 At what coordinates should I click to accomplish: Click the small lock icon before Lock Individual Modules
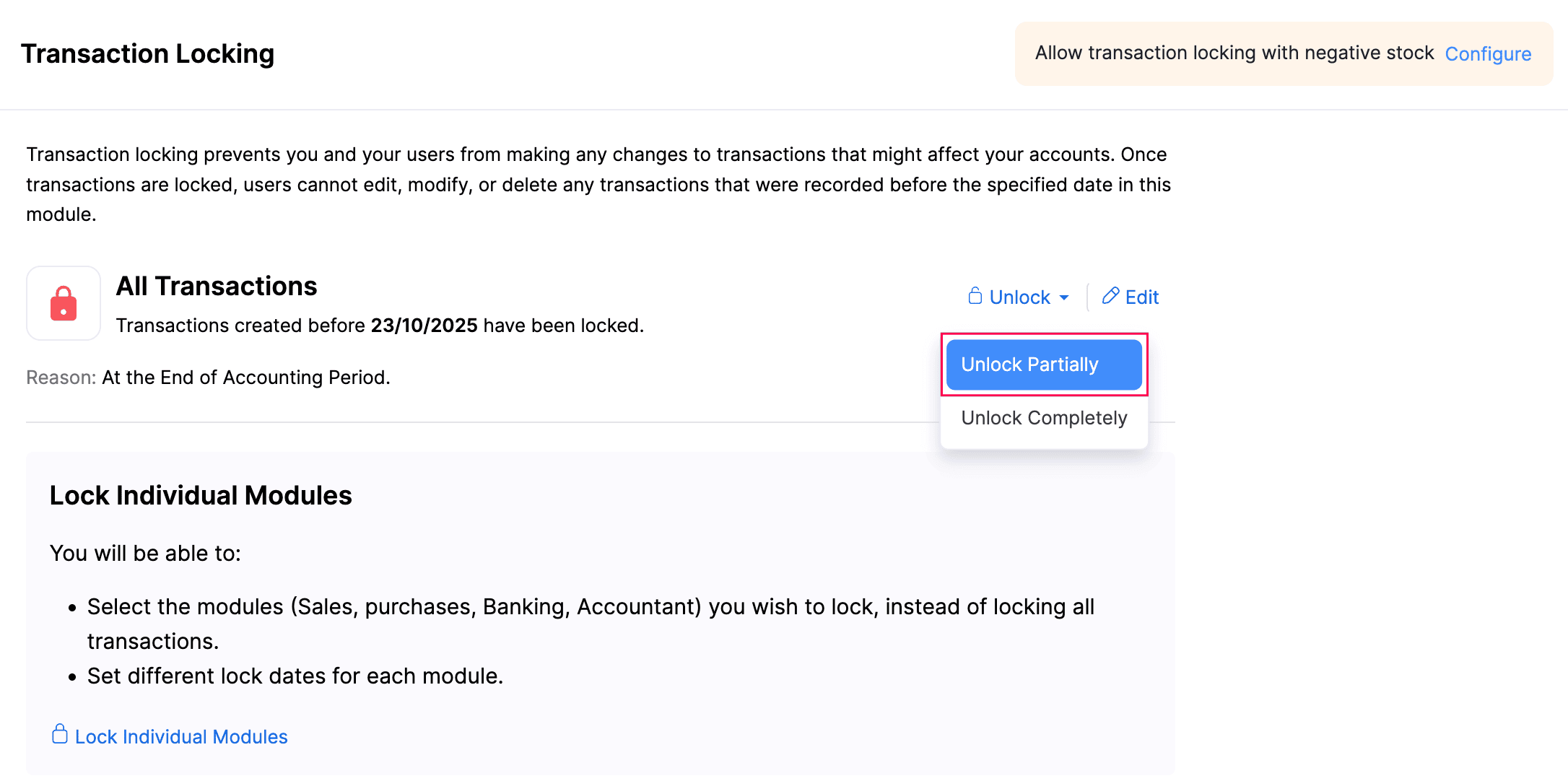point(60,734)
